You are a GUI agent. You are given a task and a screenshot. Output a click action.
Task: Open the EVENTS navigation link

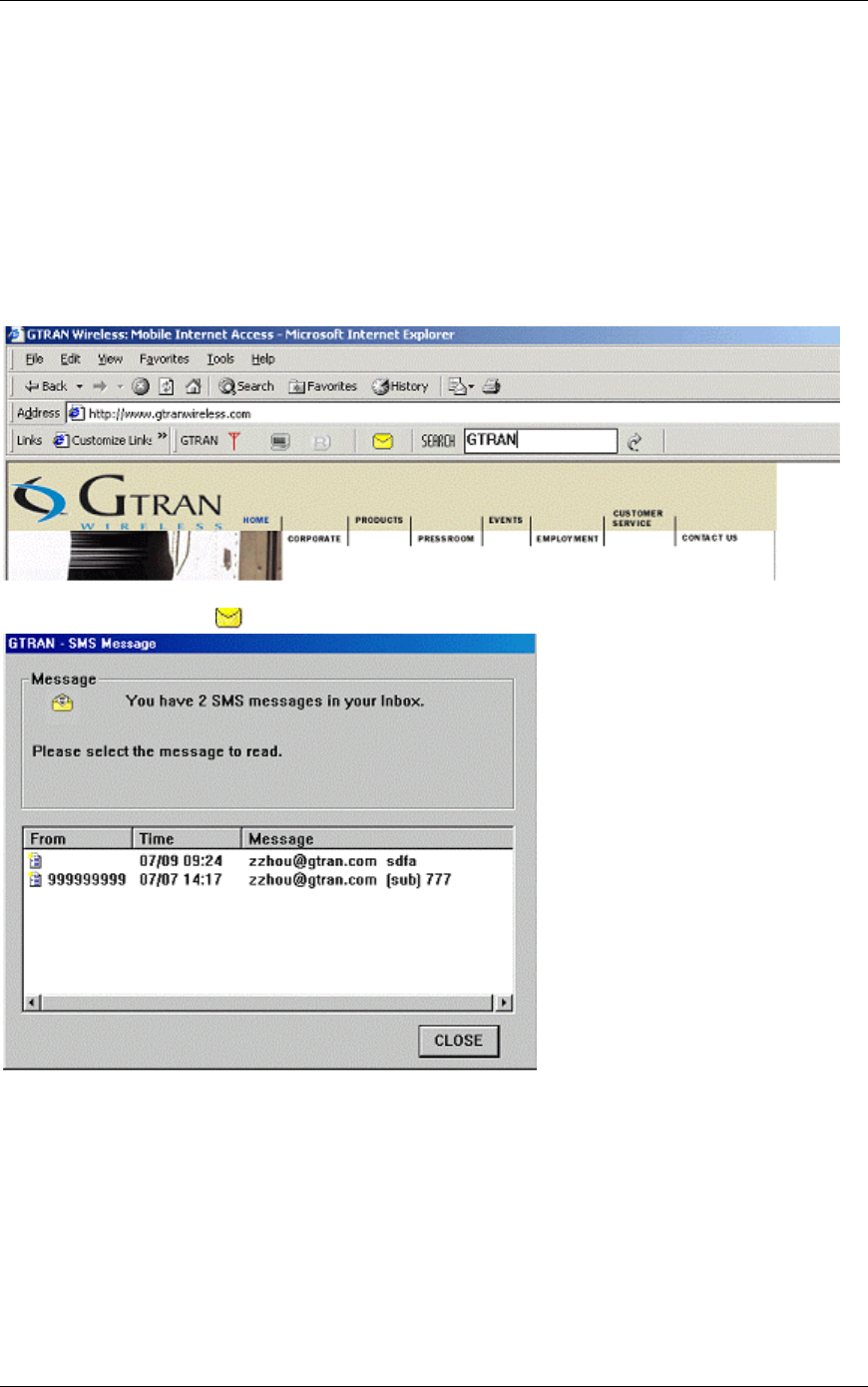(506, 520)
